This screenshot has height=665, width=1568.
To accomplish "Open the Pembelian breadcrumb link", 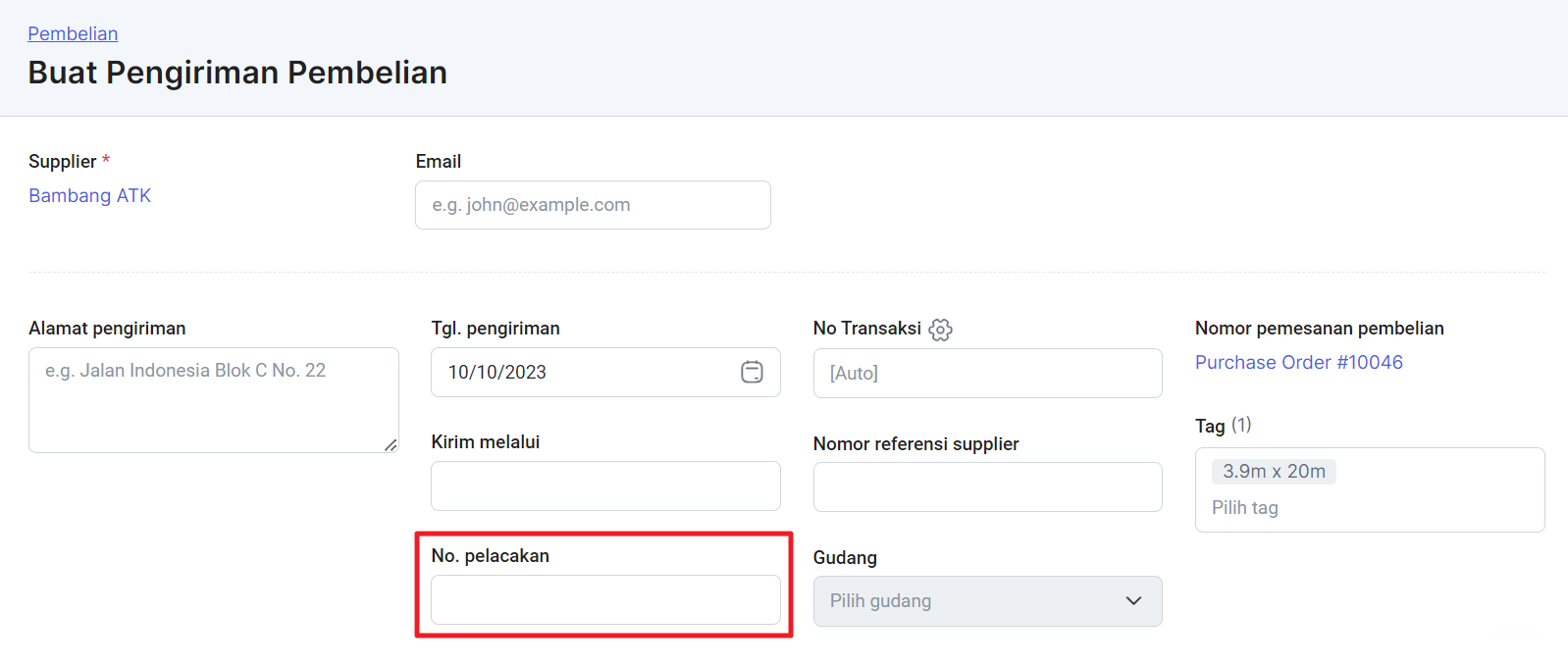I will coord(73,33).
